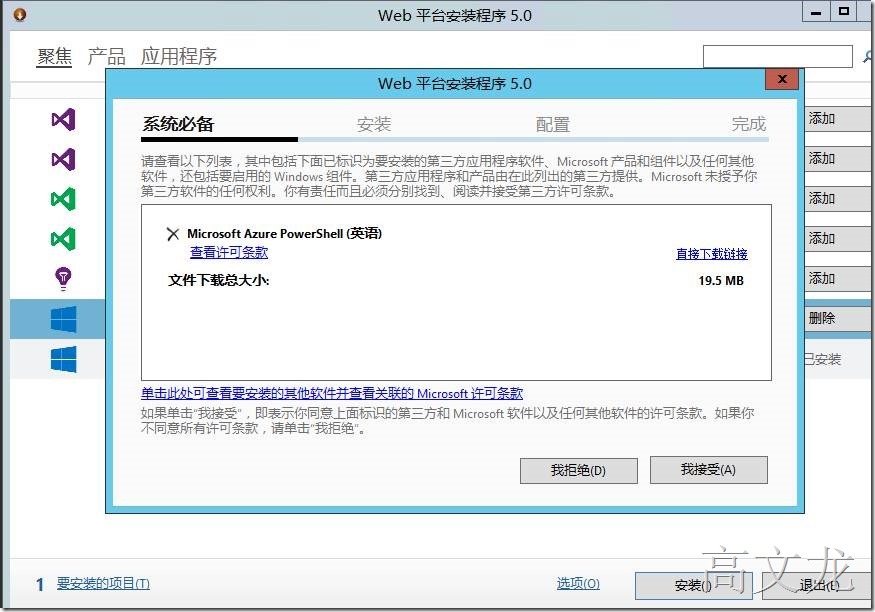Maximize the main installer window

click(844, 12)
